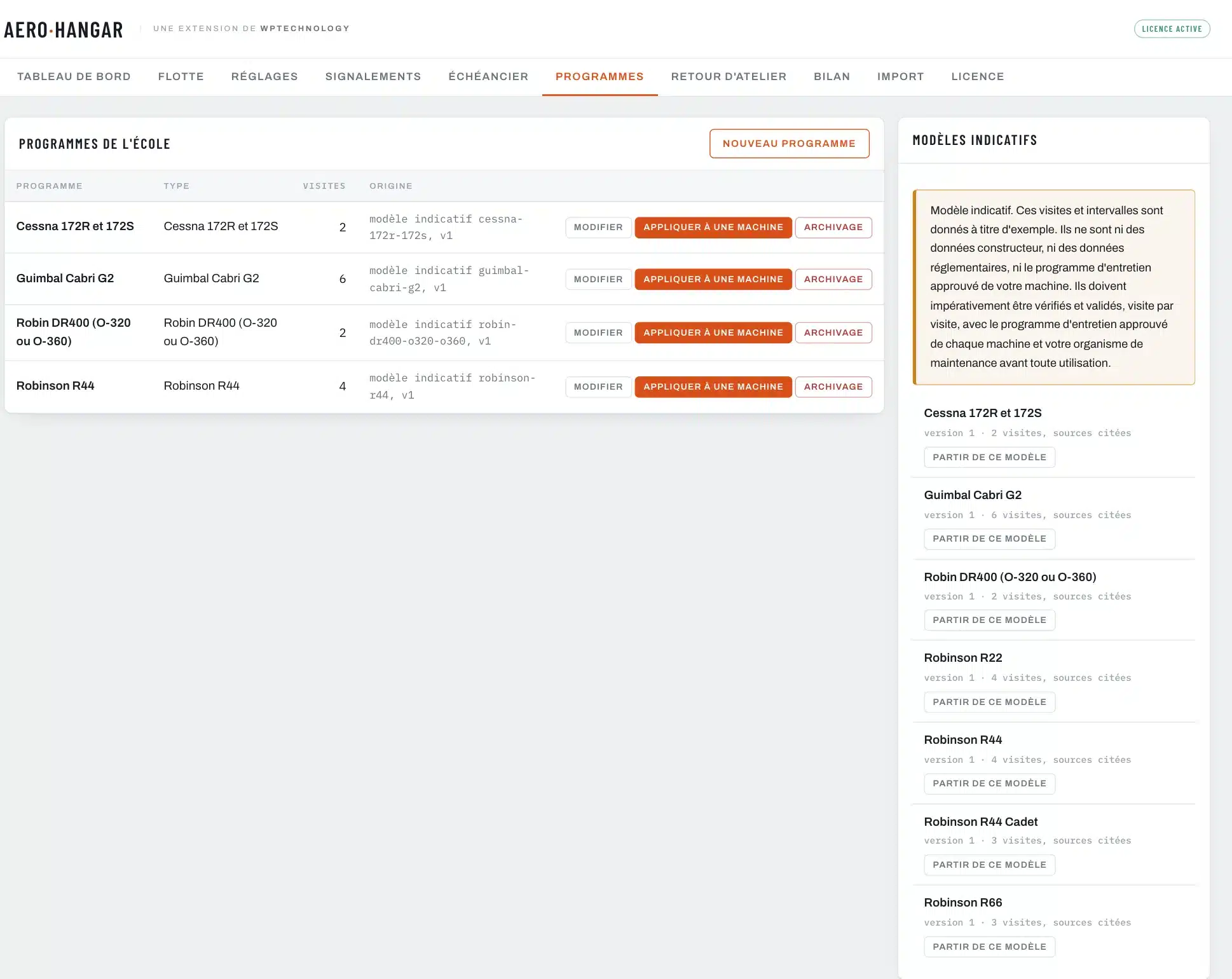Image resolution: width=1232 pixels, height=979 pixels.
Task: Archive the Robinson R44 programme
Action: (x=833, y=387)
